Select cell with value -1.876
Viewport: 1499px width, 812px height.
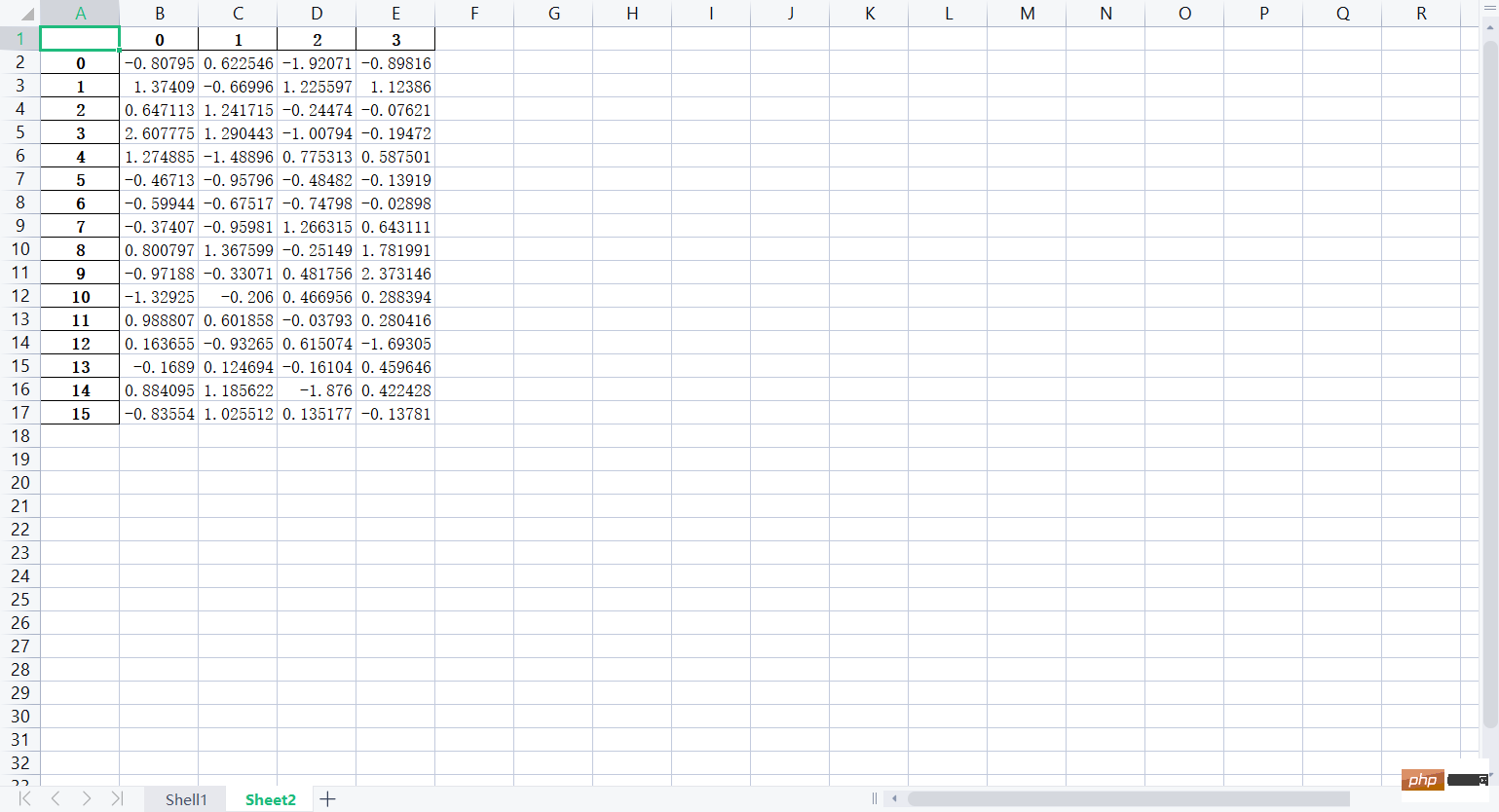(x=318, y=390)
